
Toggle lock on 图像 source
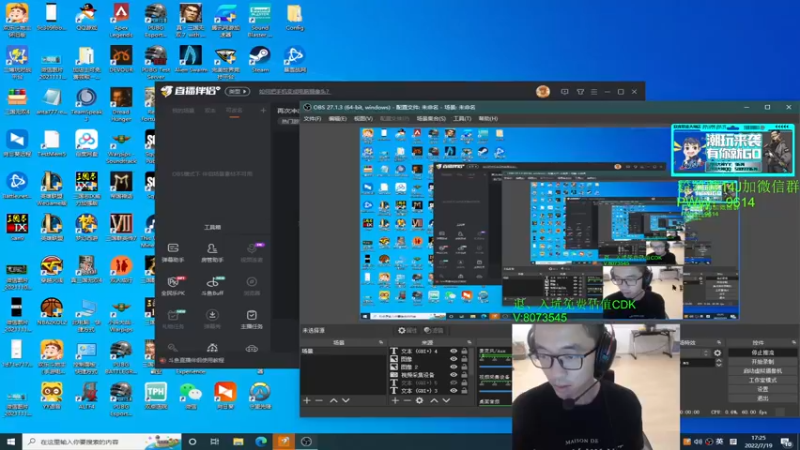click(464, 359)
